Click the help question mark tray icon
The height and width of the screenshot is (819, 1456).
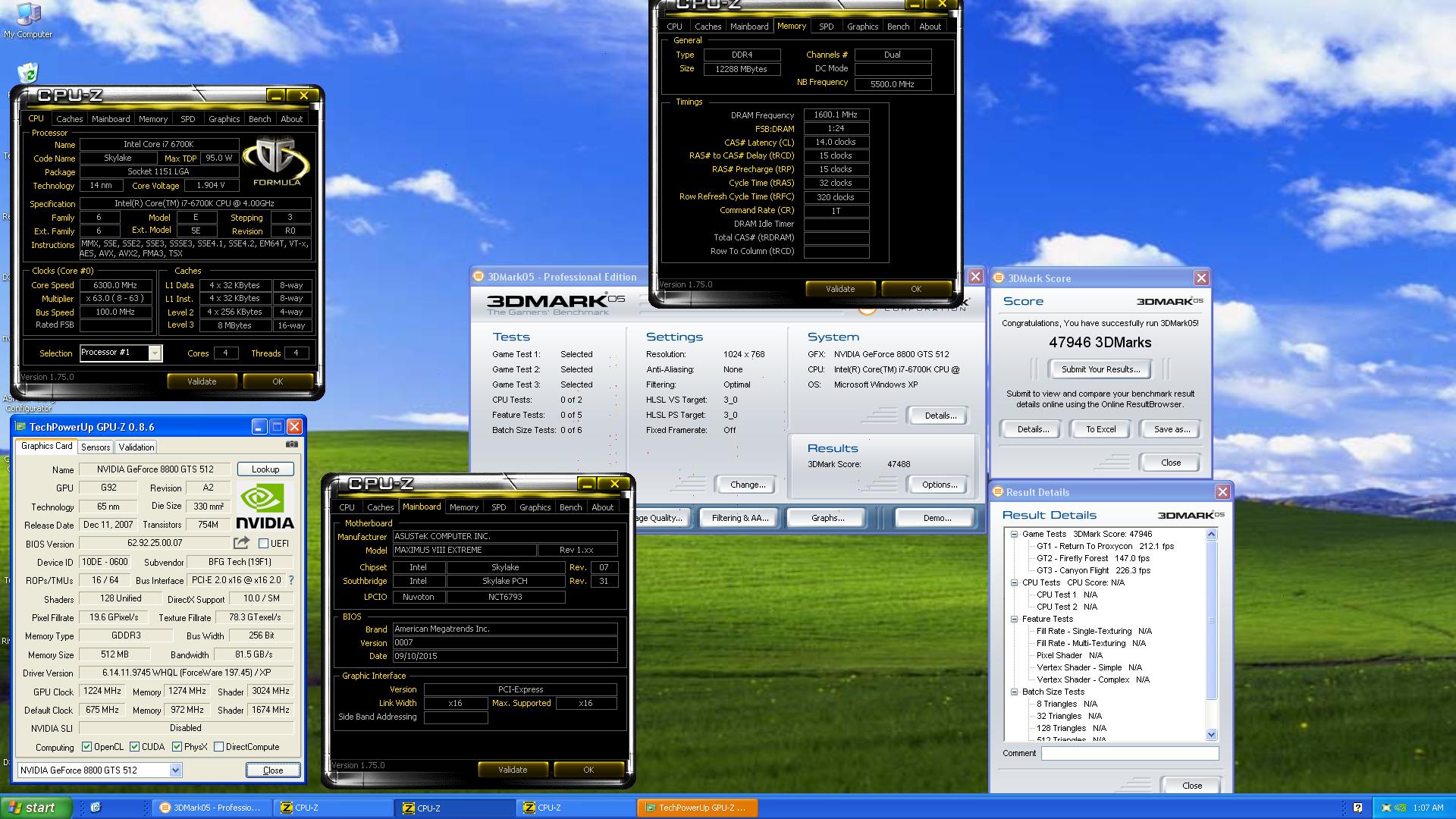pos(1357,808)
